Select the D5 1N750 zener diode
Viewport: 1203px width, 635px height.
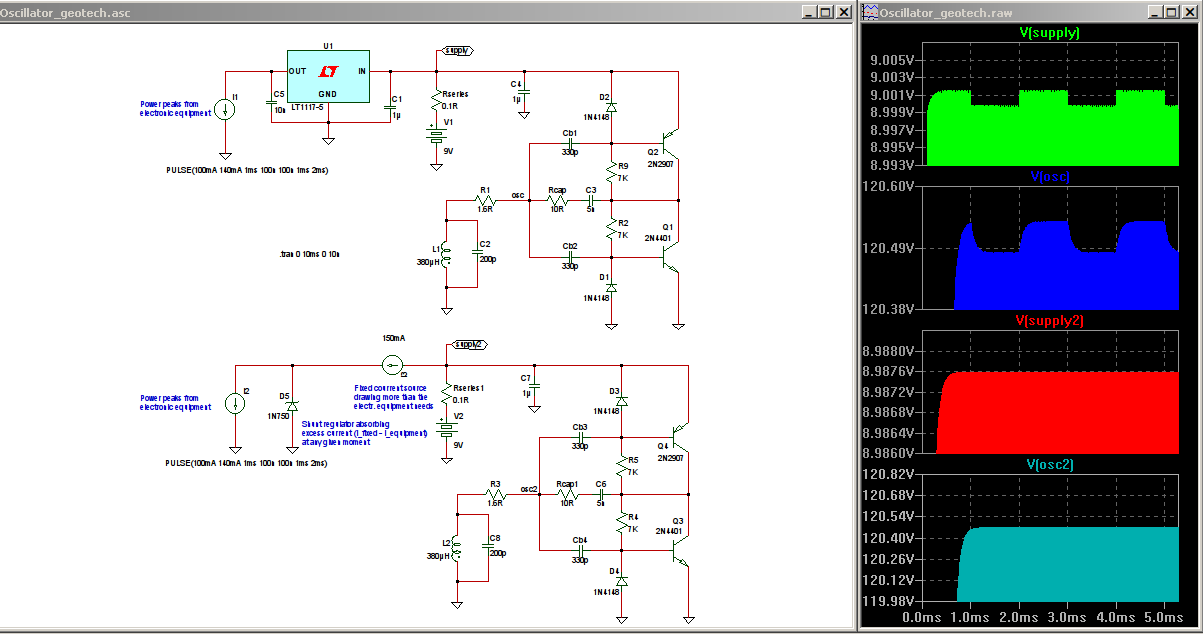pyautogui.click(x=292, y=404)
